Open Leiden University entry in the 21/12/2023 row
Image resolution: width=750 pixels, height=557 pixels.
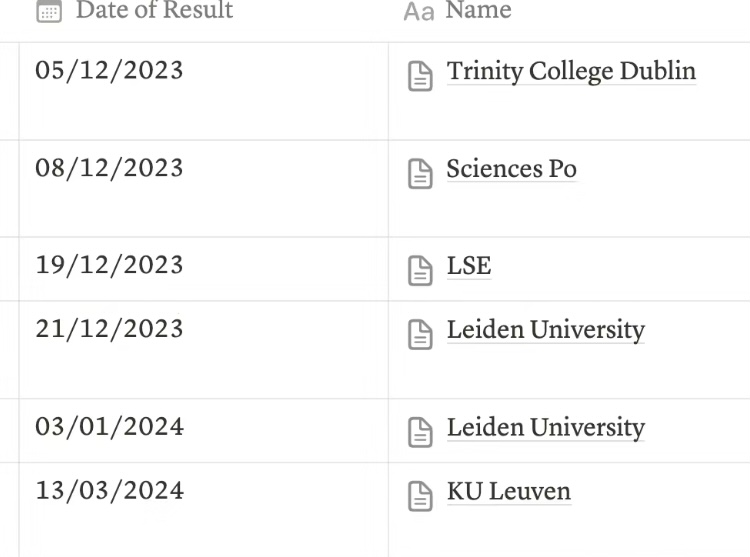(x=545, y=330)
